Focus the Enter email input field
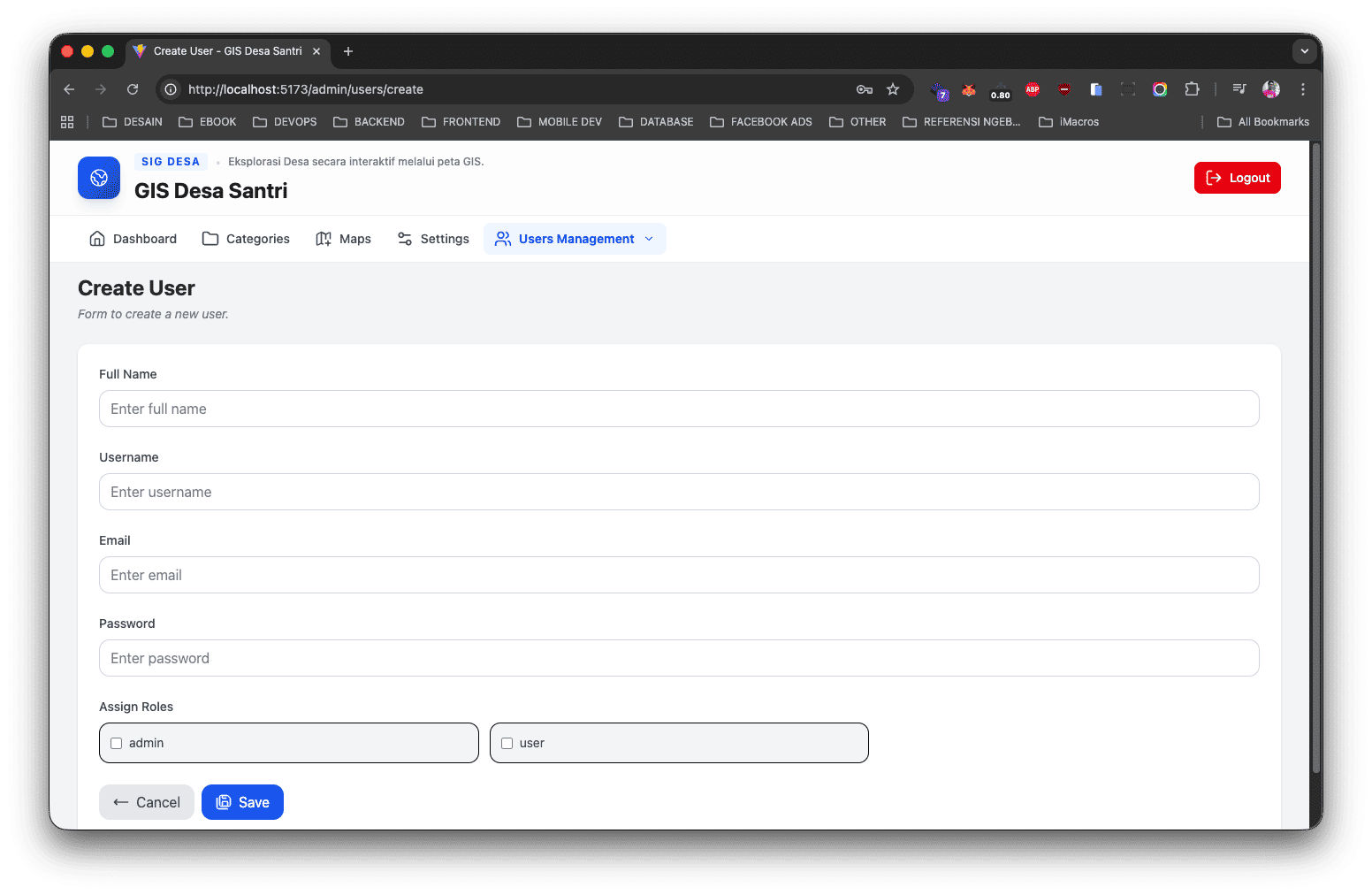1372x895 pixels. point(679,575)
